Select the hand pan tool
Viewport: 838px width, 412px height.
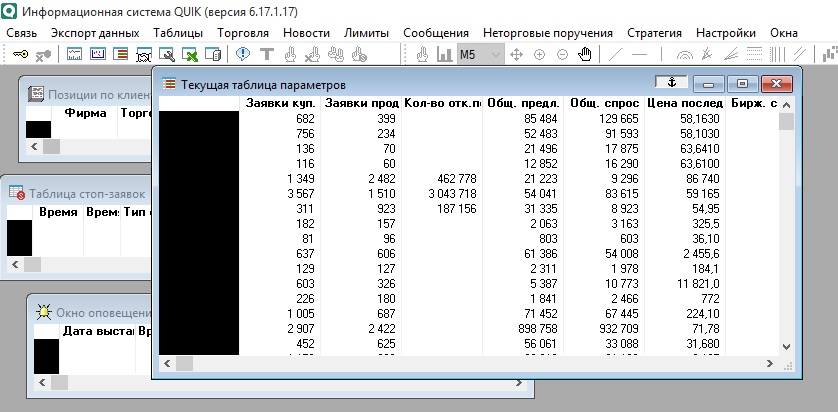click(x=586, y=54)
